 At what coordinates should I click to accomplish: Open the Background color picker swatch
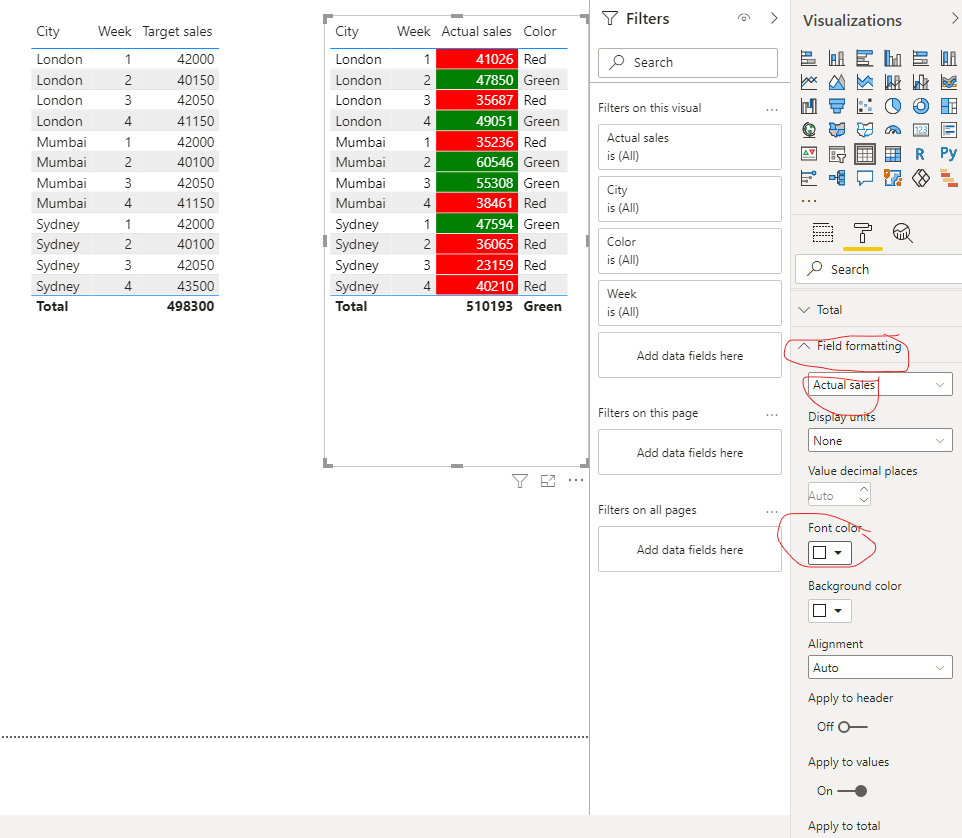(829, 610)
